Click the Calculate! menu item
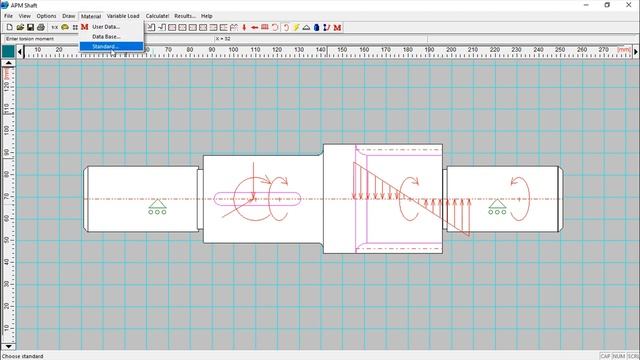 click(x=157, y=16)
